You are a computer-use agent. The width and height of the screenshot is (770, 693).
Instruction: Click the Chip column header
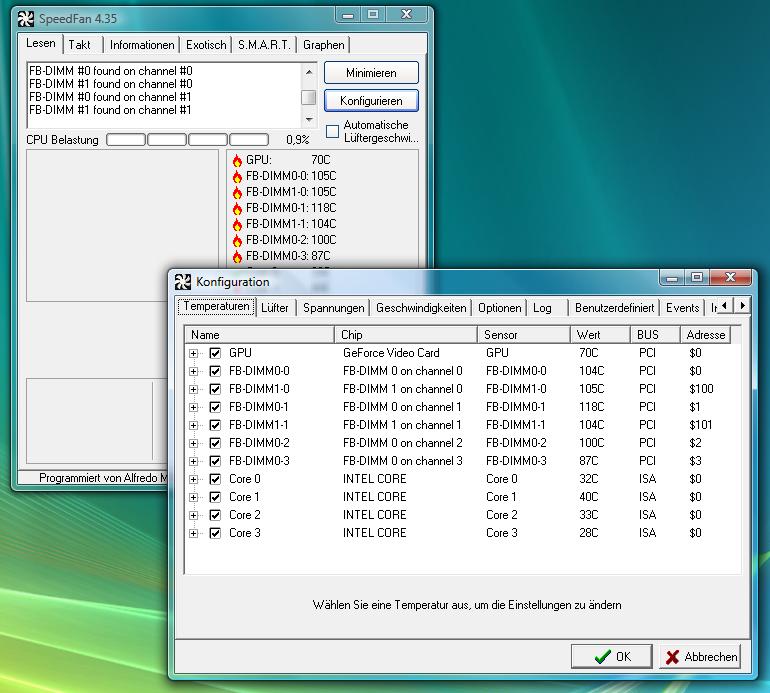coord(406,335)
